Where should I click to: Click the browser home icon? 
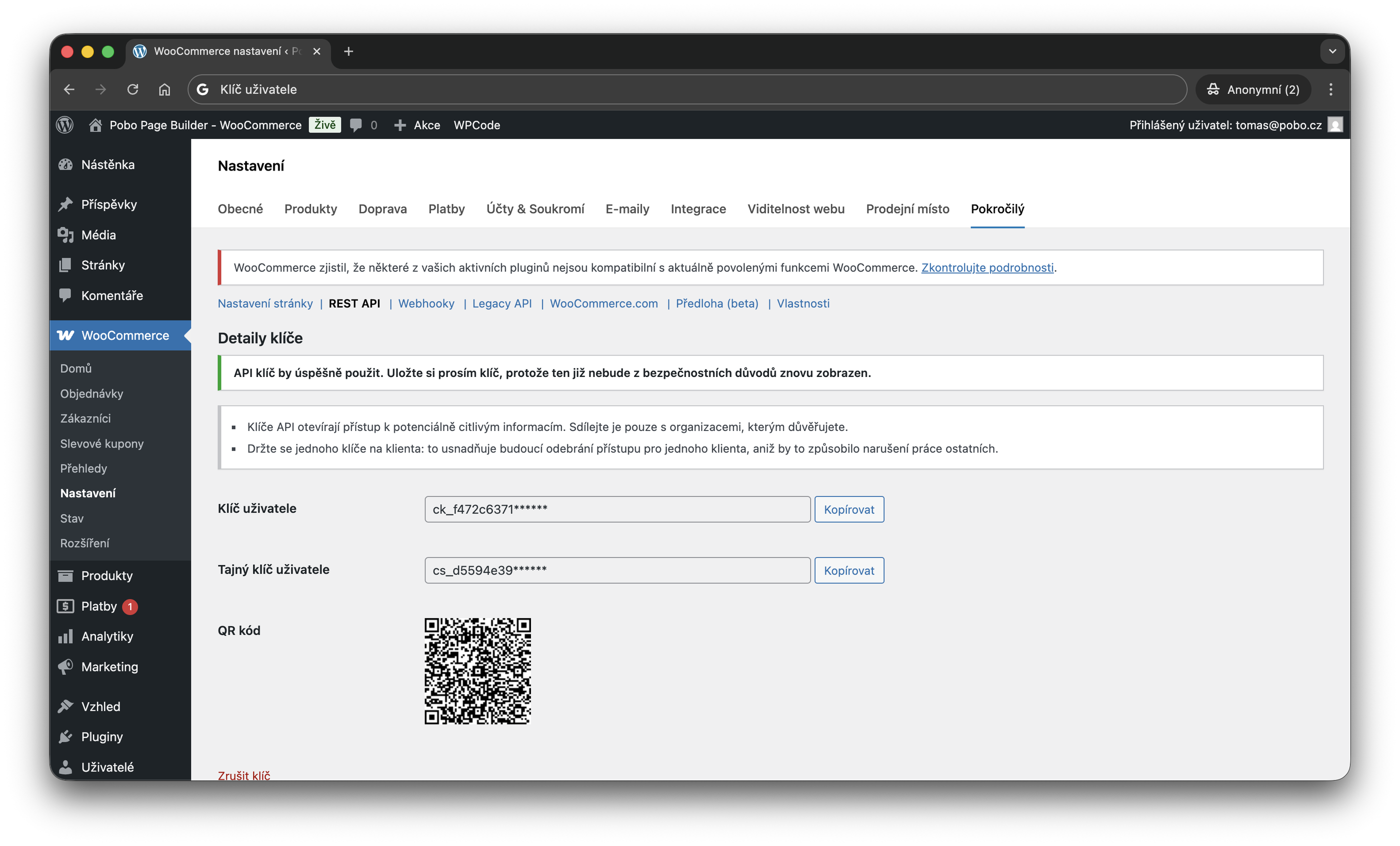pyautogui.click(x=164, y=89)
